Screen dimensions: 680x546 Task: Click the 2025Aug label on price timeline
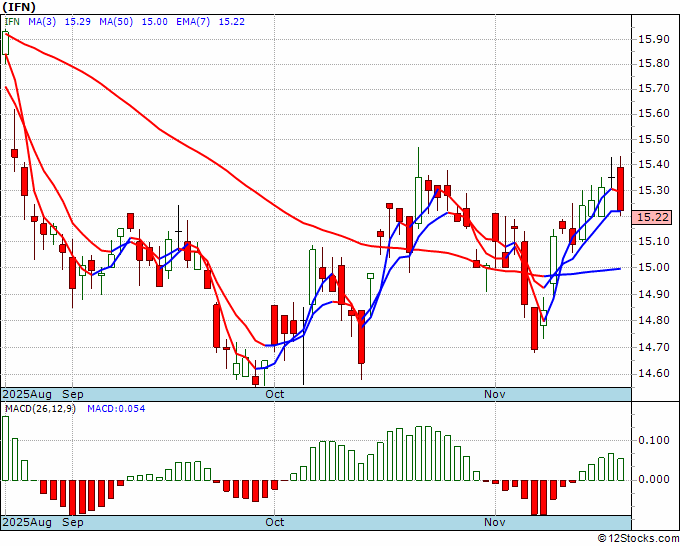[x=27, y=394]
